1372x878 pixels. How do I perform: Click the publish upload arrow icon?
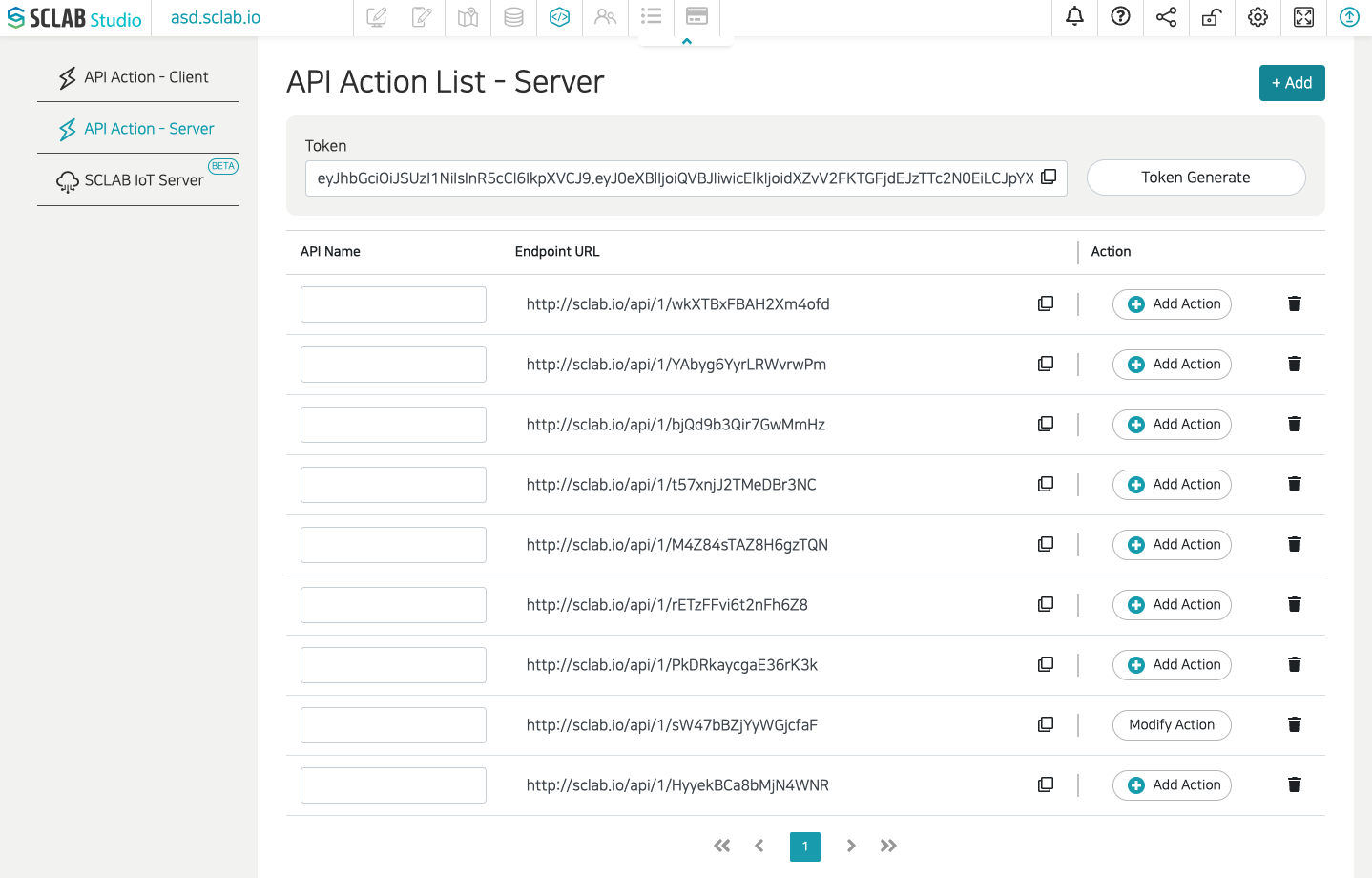pyautogui.click(x=1349, y=16)
